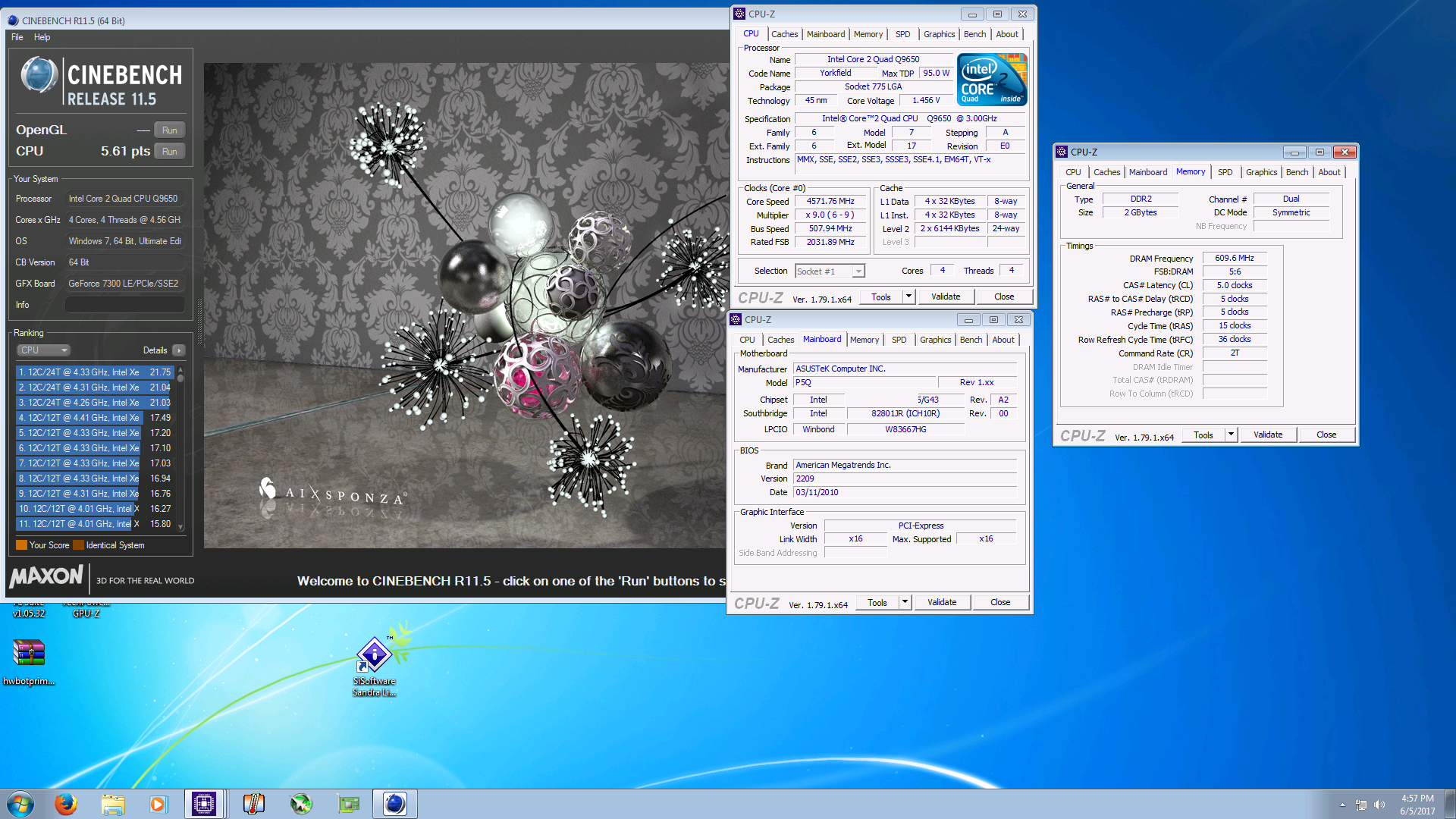Open the Socket #1 selection dropdown
1456x819 pixels.
pos(830,271)
